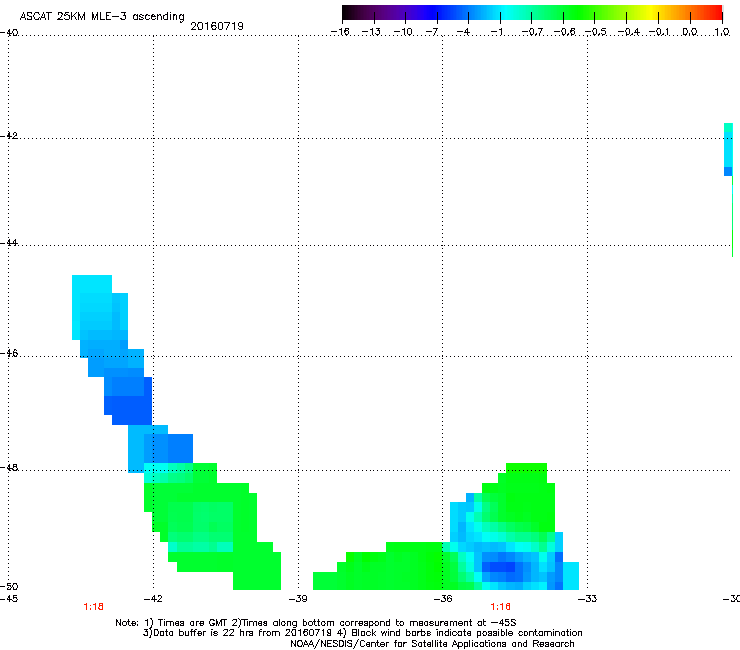
Task: Click the -13 color bar label
Action: pos(371,32)
